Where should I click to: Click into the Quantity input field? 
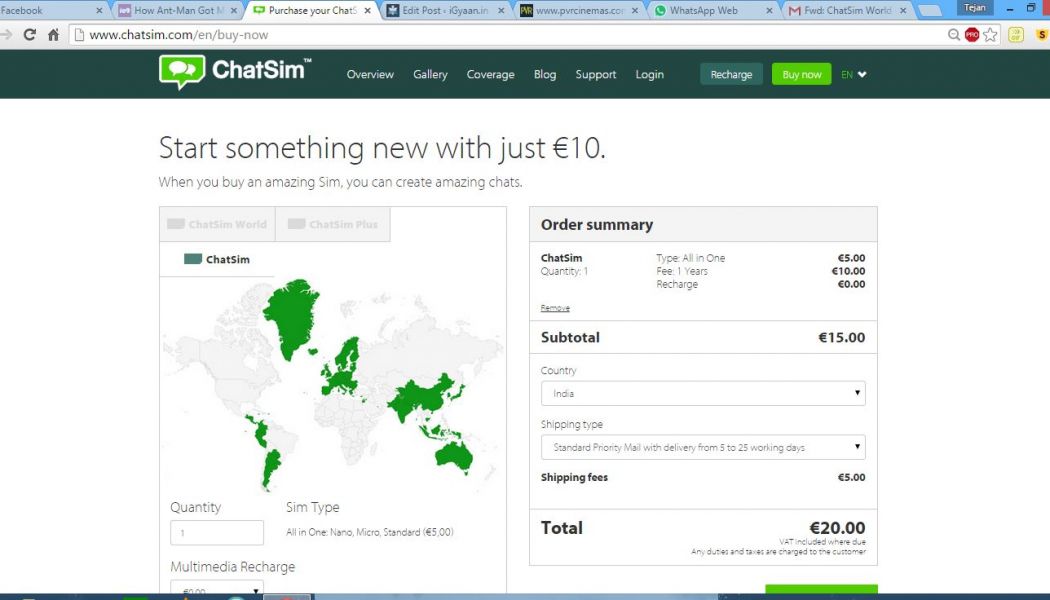pyautogui.click(x=217, y=533)
